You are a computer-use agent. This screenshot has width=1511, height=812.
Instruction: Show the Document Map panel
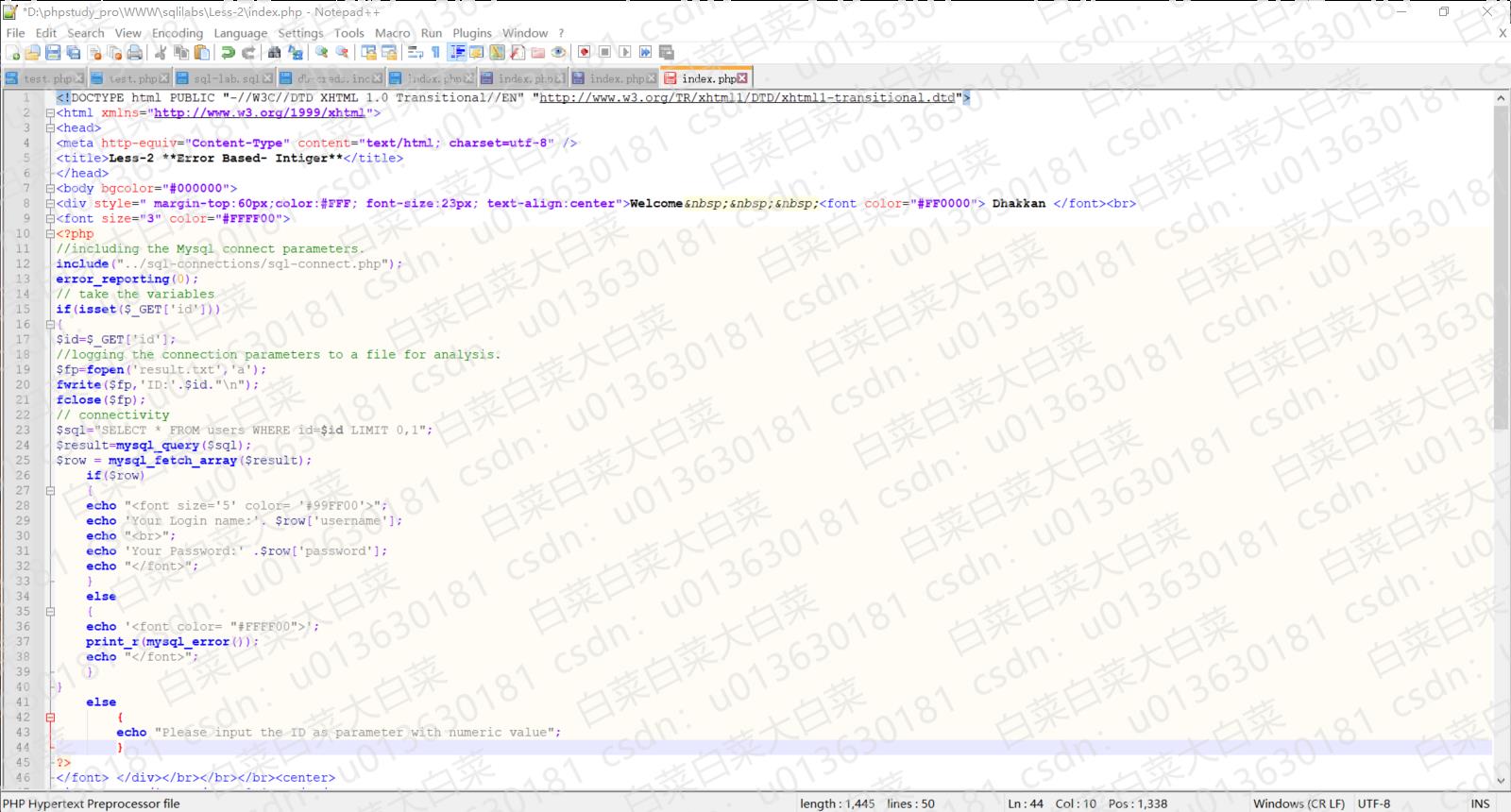497,52
